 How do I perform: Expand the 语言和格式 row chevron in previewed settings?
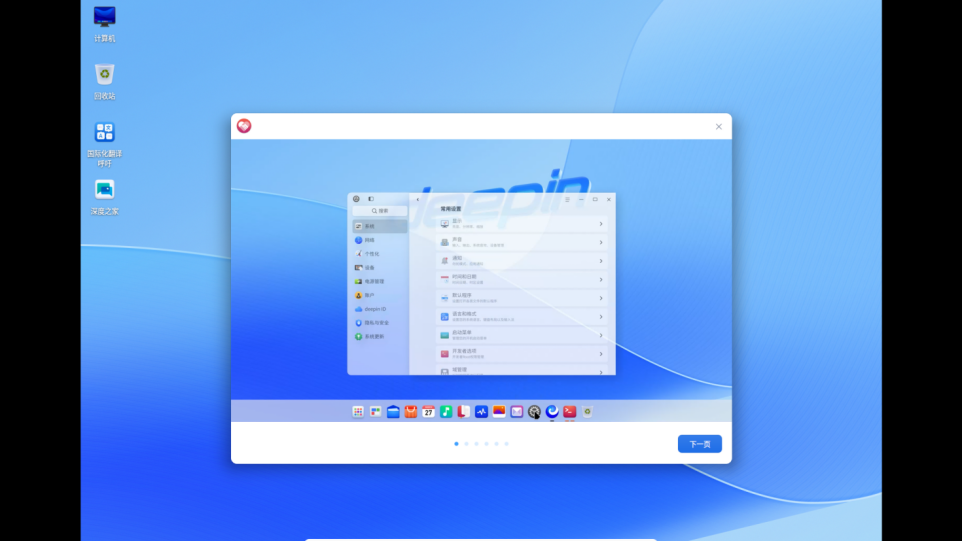pyautogui.click(x=601, y=317)
